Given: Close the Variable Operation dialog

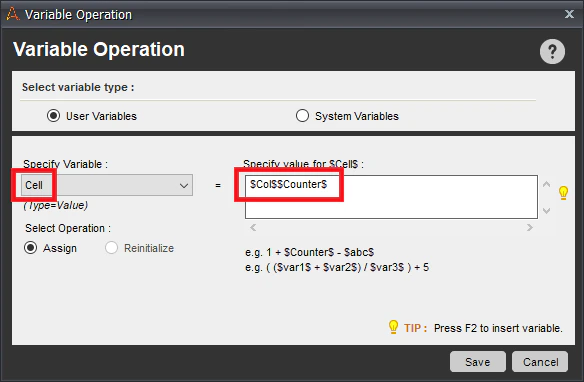Looking at the screenshot, I should [x=569, y=14].
